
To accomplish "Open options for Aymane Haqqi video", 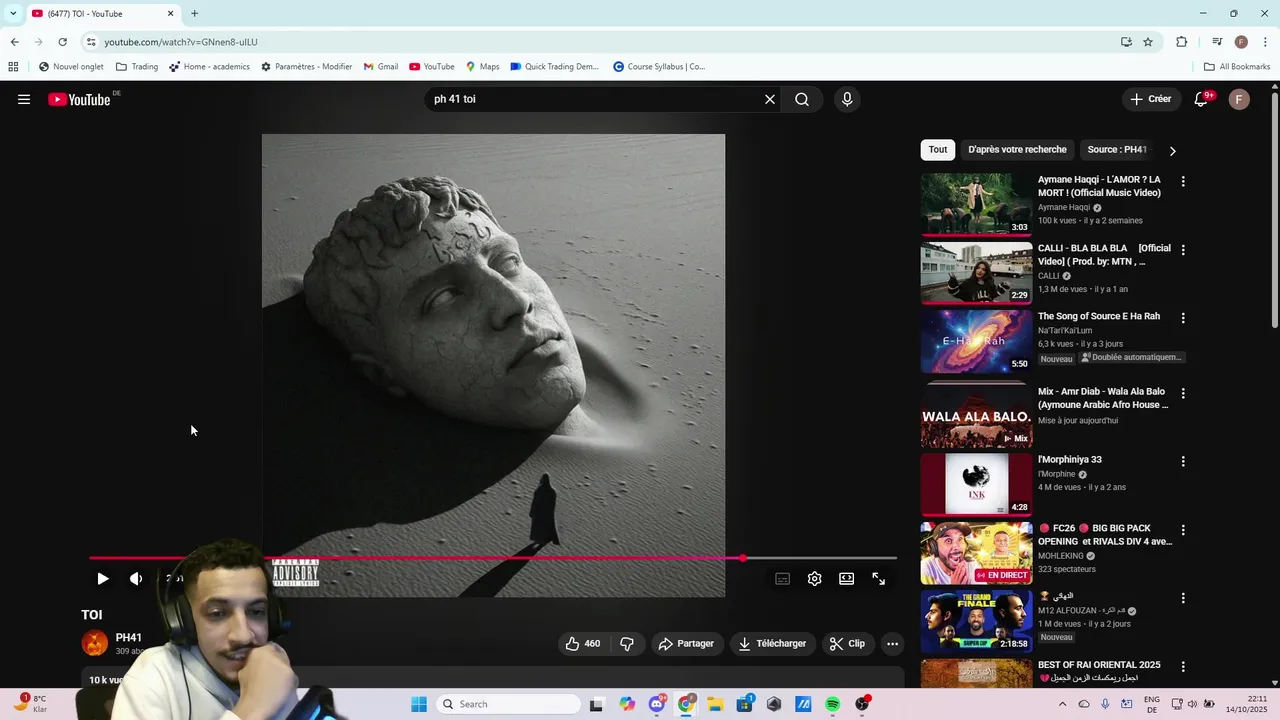I will pyautogui.click(x=1183, y=181).
